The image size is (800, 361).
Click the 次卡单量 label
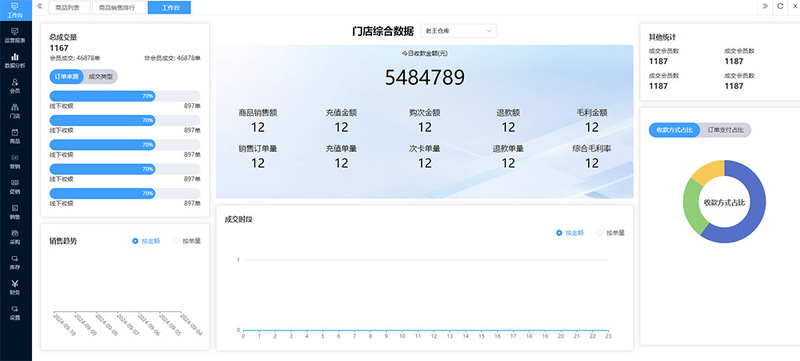click(x=424, y=149)
